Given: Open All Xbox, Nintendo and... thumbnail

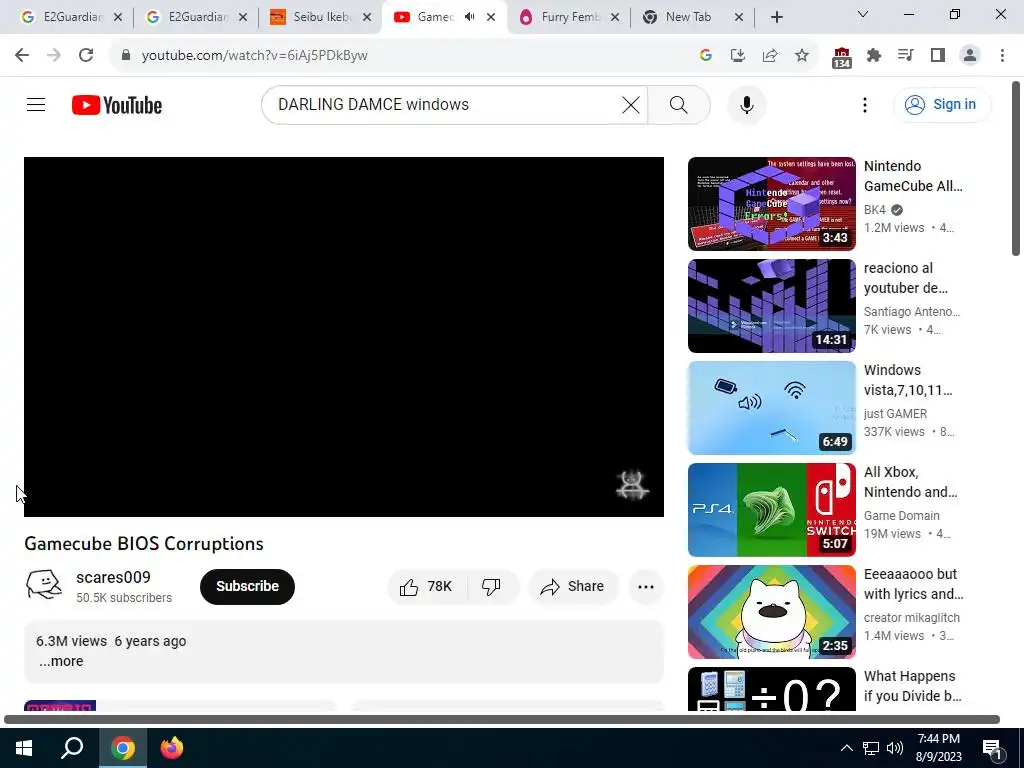Looking at the screenshot, I should click(771, 509).
